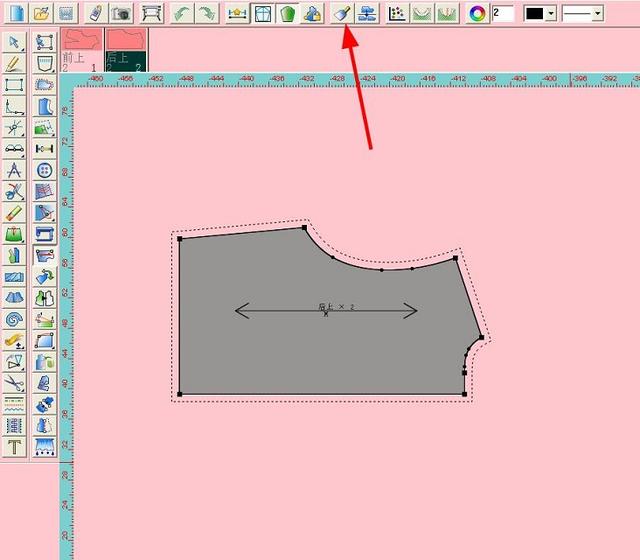Select the glasses-shaped compare tool
This screenshot has height=560, width=640.
point(14,149)
